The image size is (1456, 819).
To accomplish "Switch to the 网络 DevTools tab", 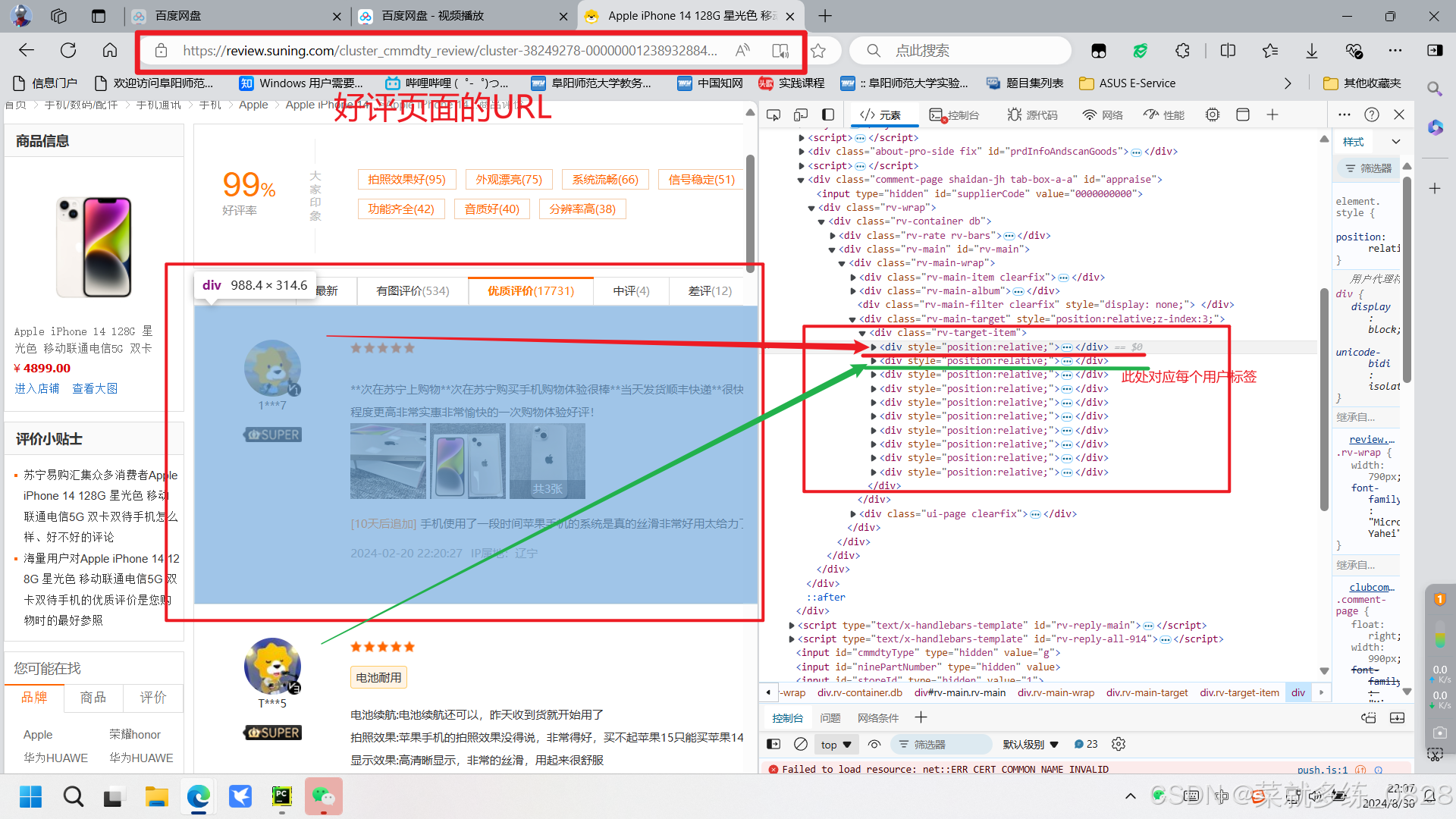I will [x=1103, y=115].
